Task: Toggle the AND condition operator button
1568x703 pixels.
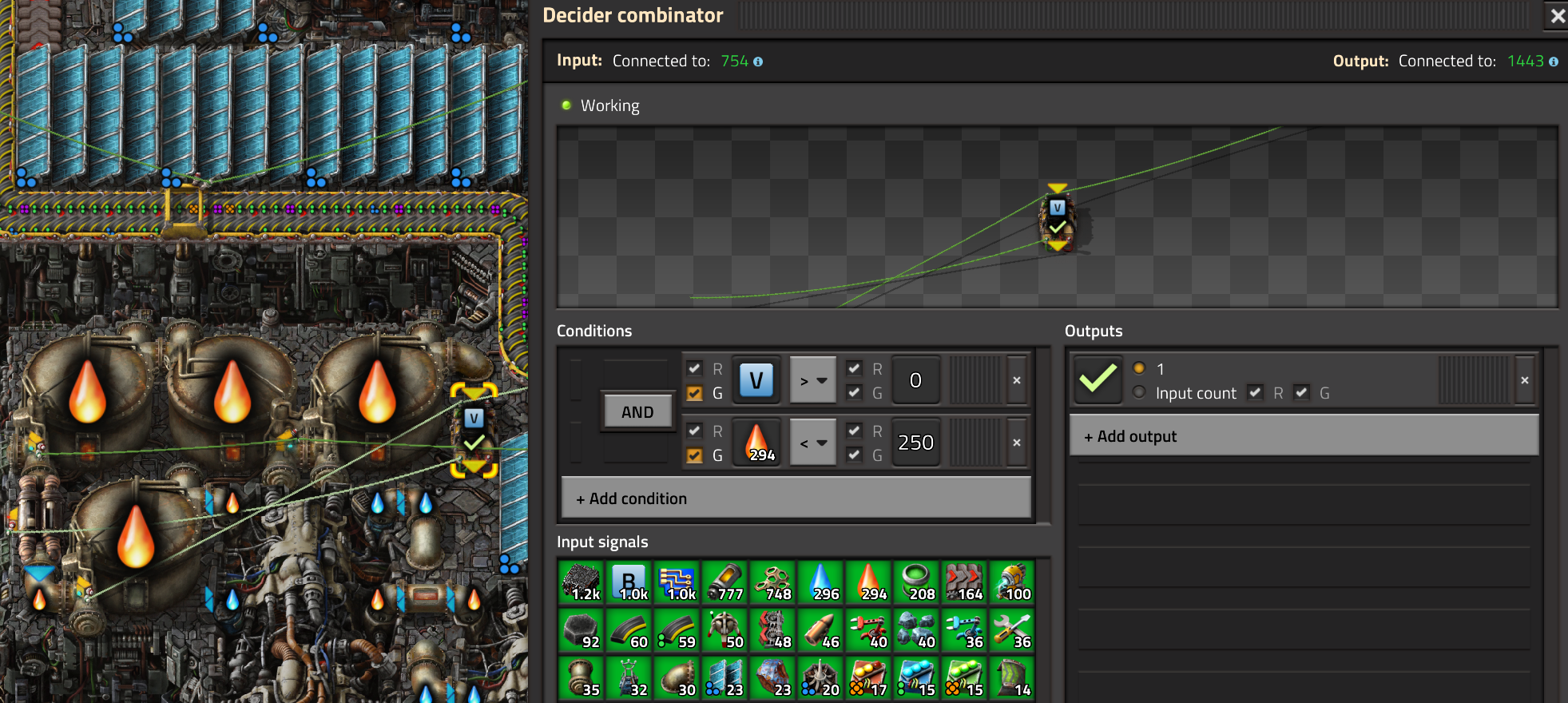Action: [x=637, y=412]
